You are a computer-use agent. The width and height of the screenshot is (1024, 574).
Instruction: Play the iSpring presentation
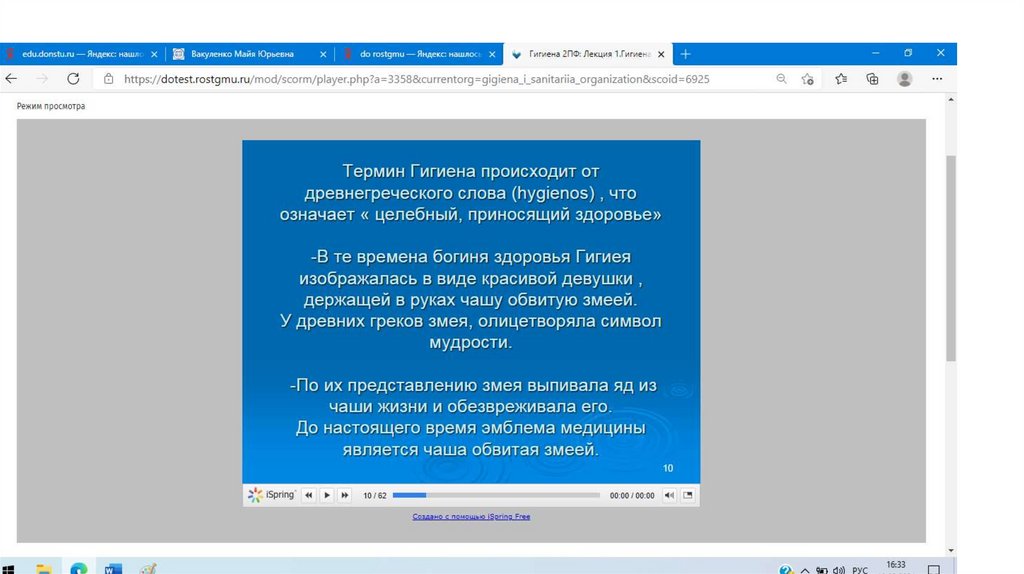[327, 495]
